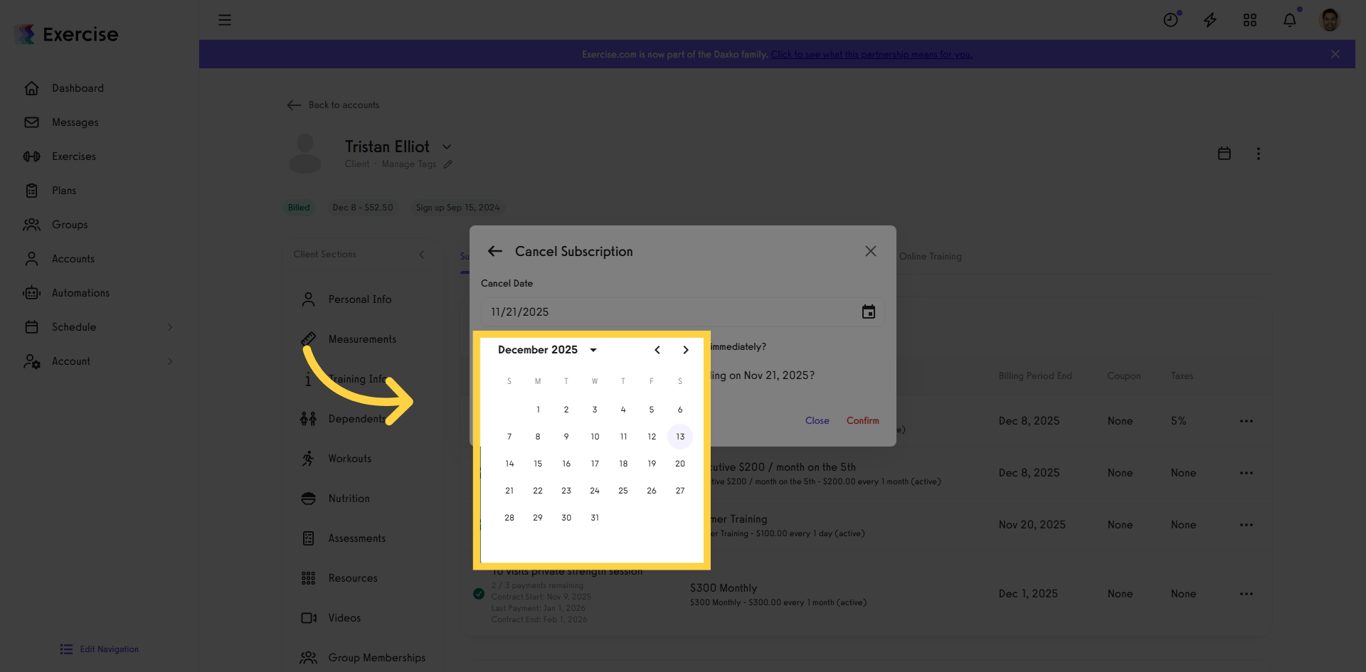This screenshot has width=1366, height=672.
Task: Click the calendar icon on the profile header
Action: pos(1224,153)
